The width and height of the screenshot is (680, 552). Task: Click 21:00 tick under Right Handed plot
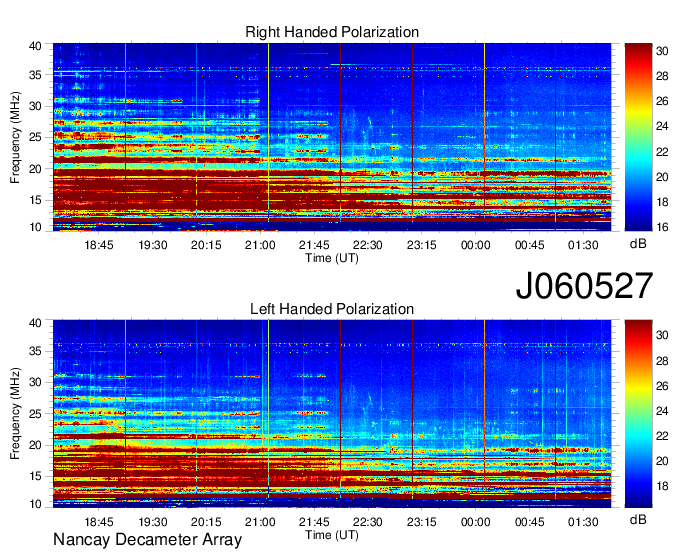(260, 245)
